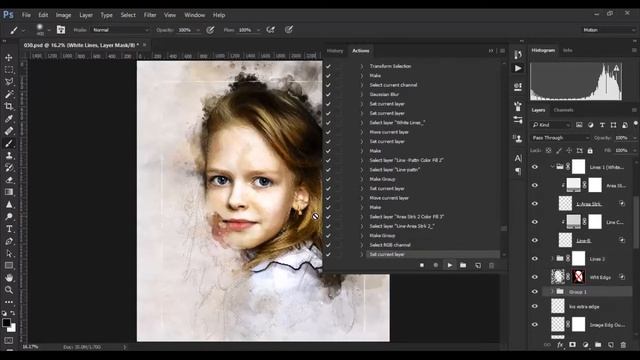Select the Move tool

point(9,58)
